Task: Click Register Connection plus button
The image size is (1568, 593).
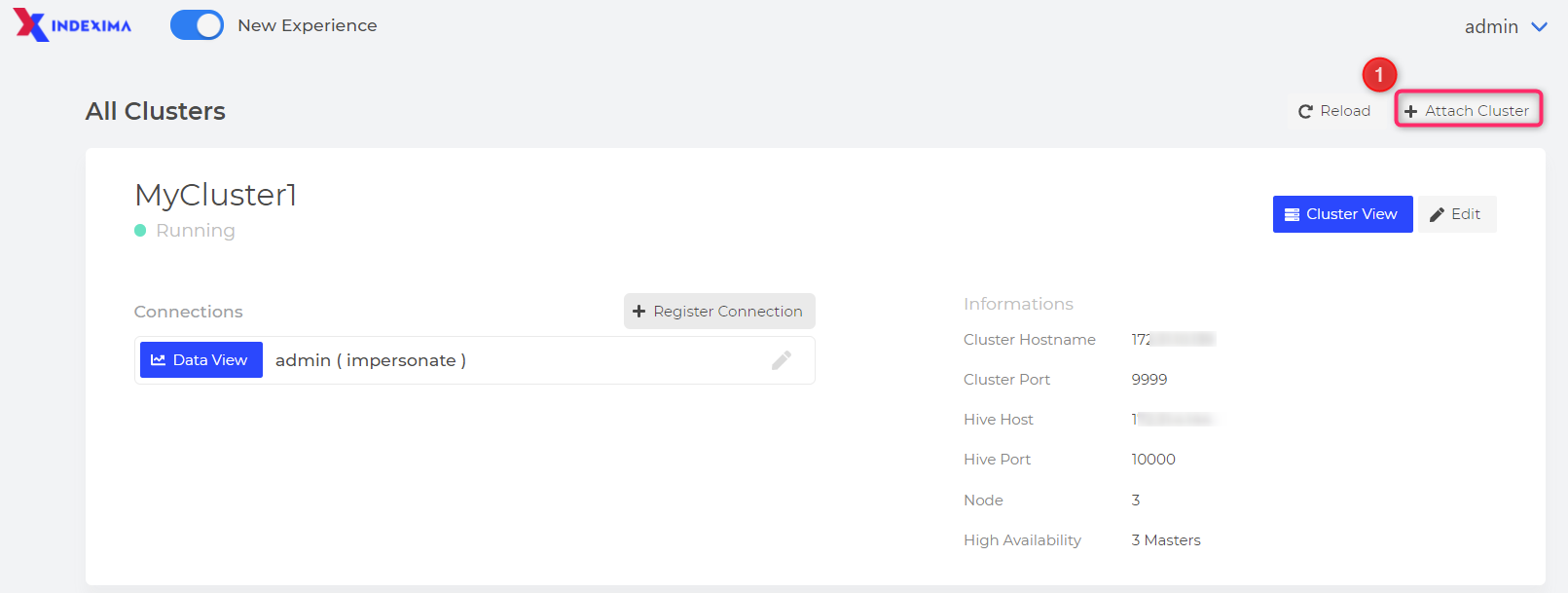Action: (x=718, y=312)
